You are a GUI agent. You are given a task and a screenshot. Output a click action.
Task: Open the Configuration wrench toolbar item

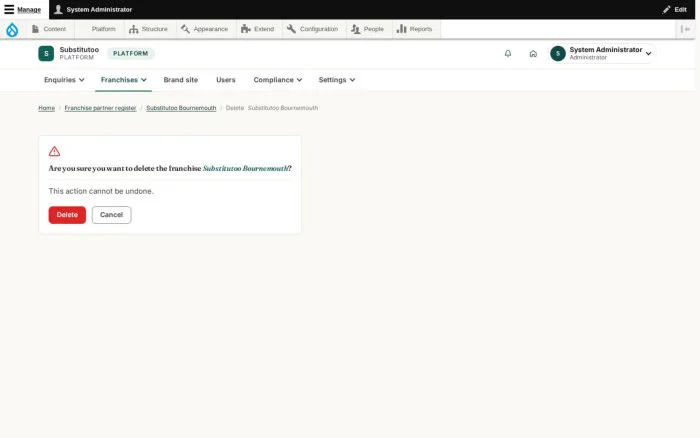coord(312,29)
